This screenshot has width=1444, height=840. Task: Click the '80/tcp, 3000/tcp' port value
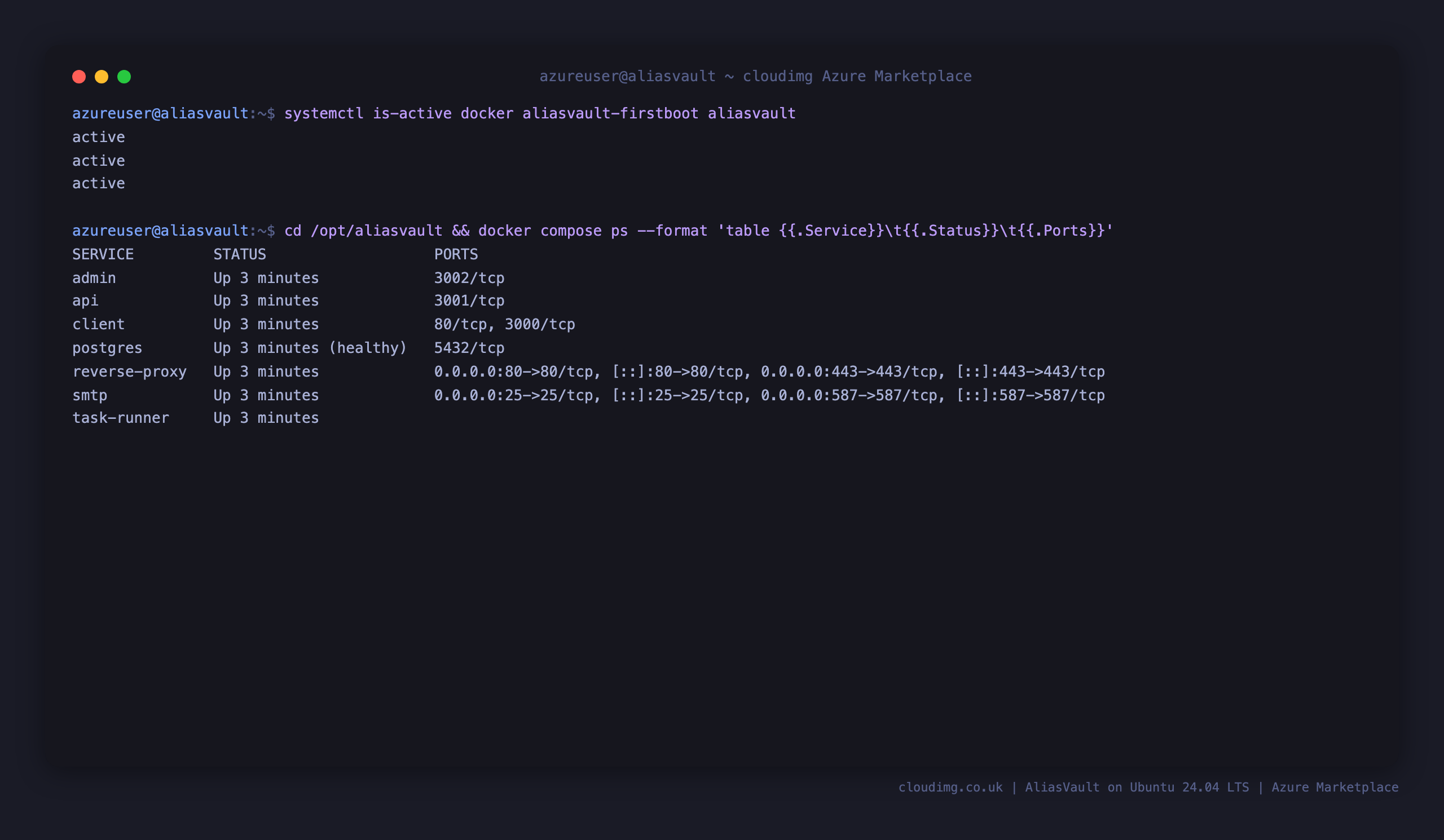tap(505, 324)
